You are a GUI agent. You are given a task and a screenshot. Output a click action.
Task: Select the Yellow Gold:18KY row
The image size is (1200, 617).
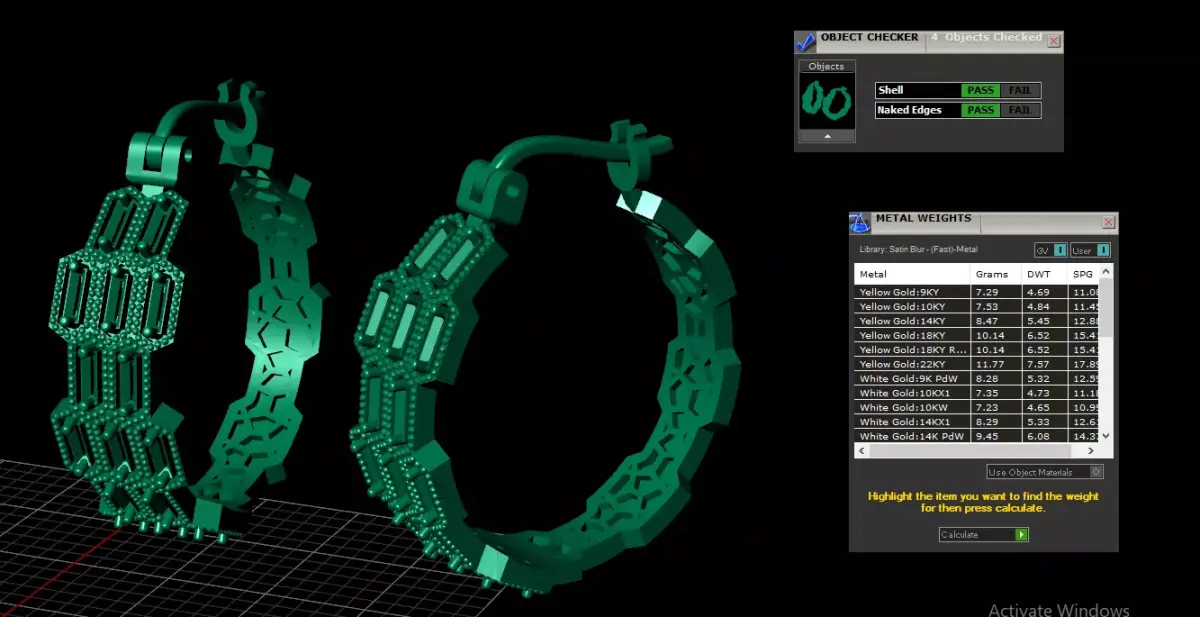[977, 336]
